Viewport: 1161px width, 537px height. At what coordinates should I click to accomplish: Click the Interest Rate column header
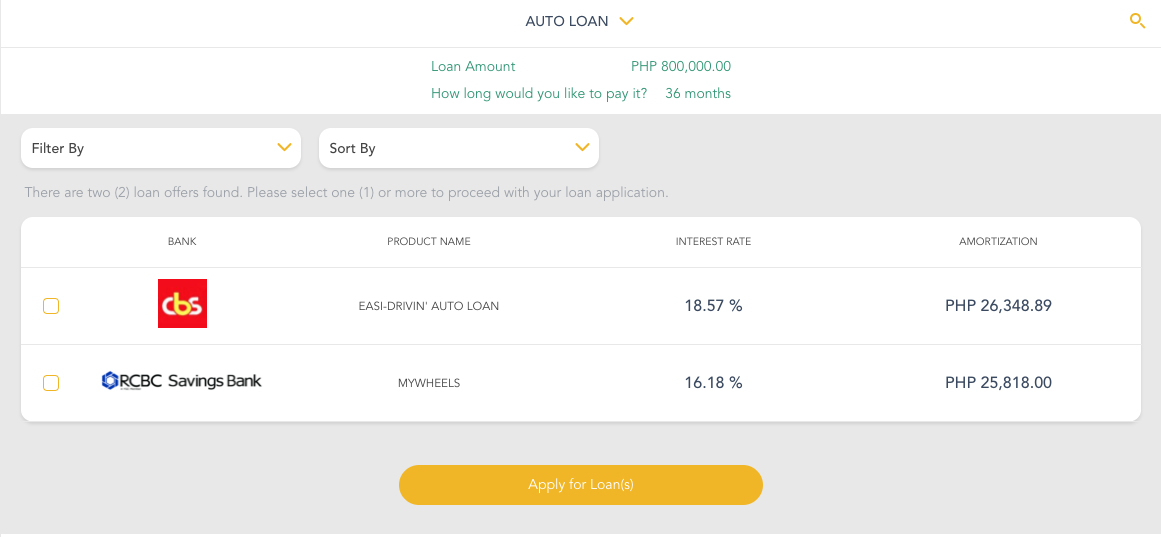(714, 241)
